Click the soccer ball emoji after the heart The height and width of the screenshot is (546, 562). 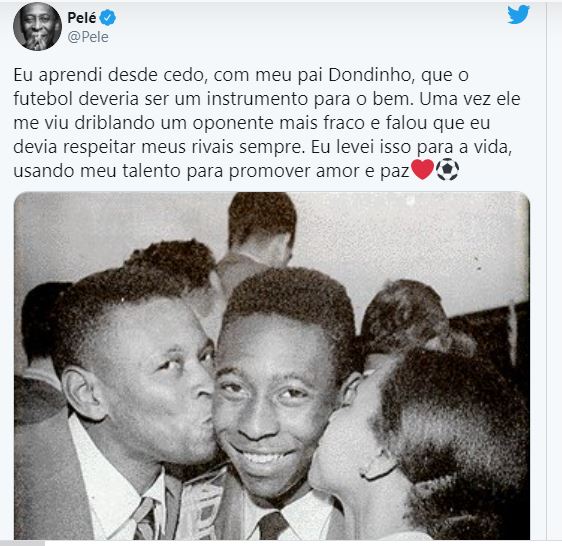tap(447, 170)
